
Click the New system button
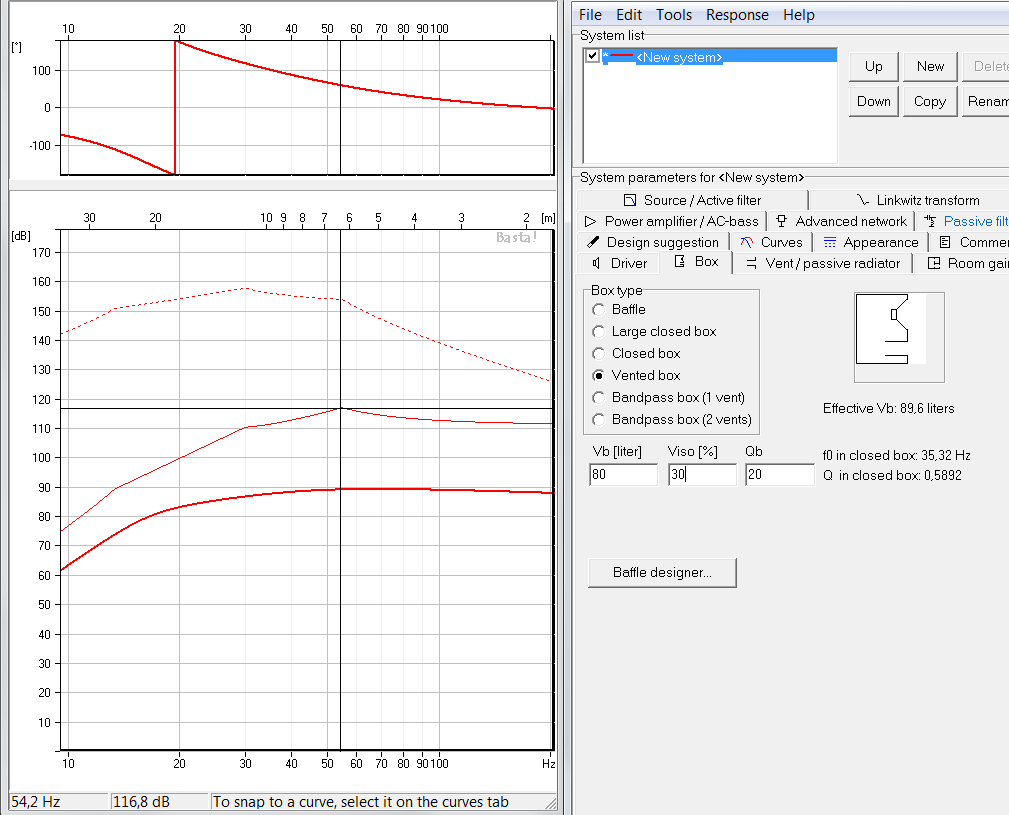(930, 67)
